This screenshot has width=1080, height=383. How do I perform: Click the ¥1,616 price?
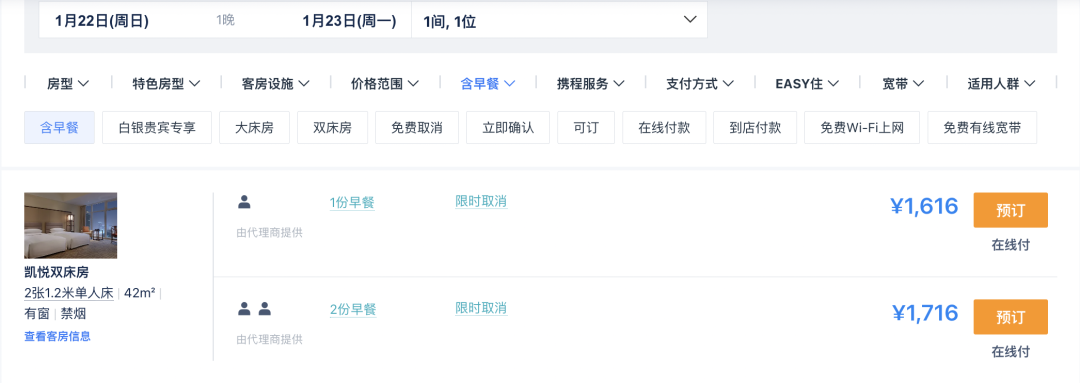coord(924,206)
